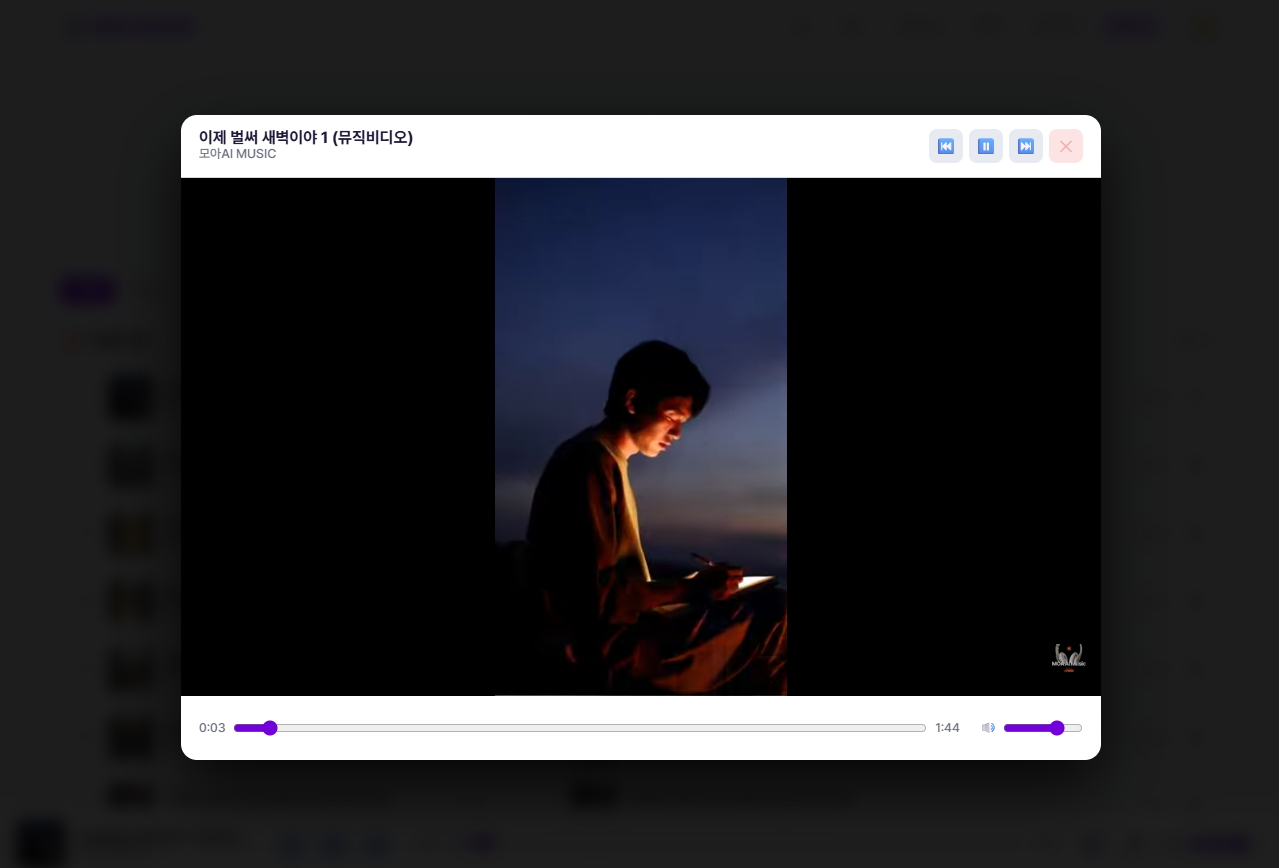This screenshot has height=868, width=1279.
Task: Skip to the previous track in player header
Action: 945,146
